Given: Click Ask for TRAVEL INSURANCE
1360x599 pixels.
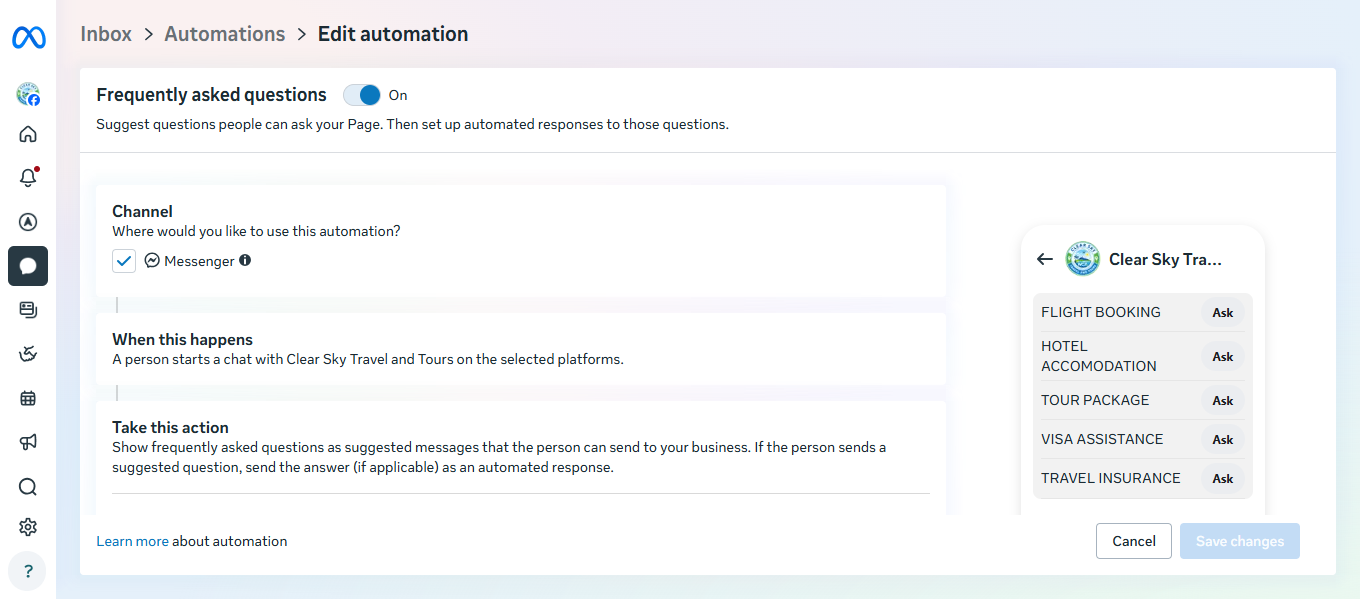Looking at the screenshot, I should [1223, 479].
